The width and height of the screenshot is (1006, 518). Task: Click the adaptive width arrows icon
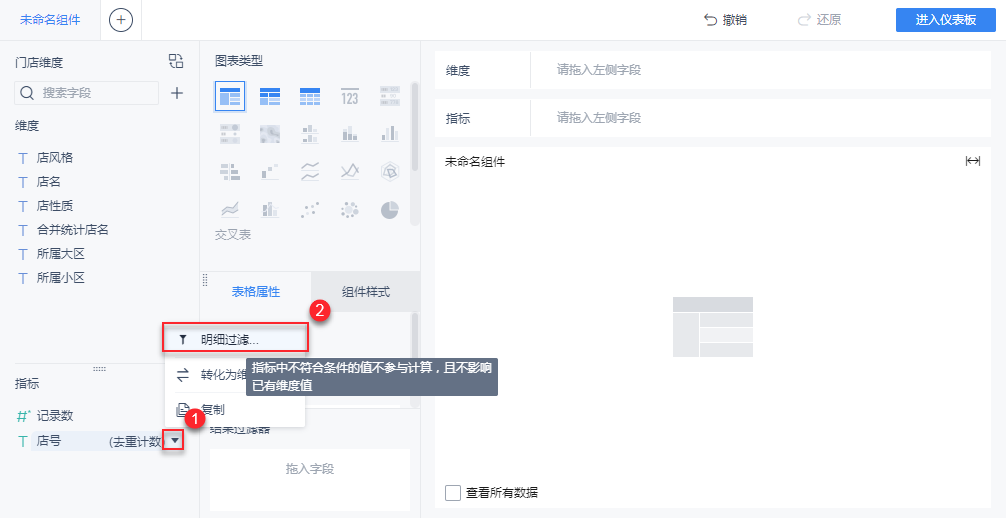973,161
